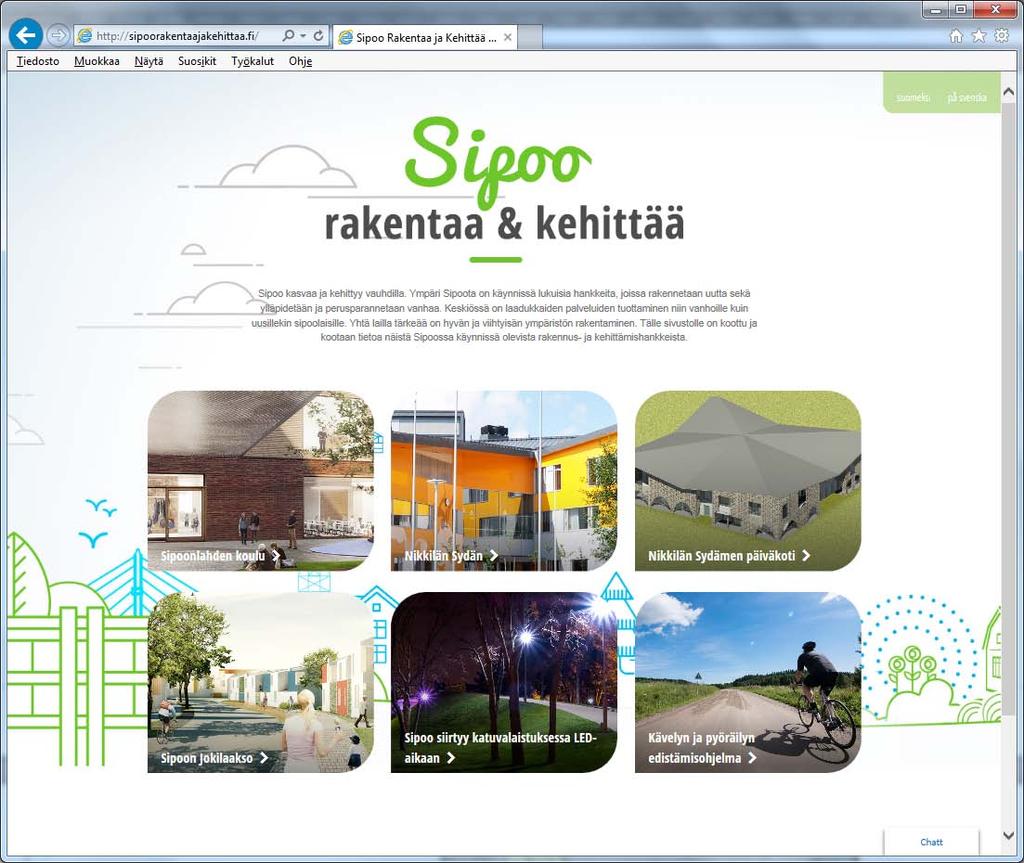Open the Chatt widget
Image resolution: width=1024 pixels, height=863 pixels.
931,842
